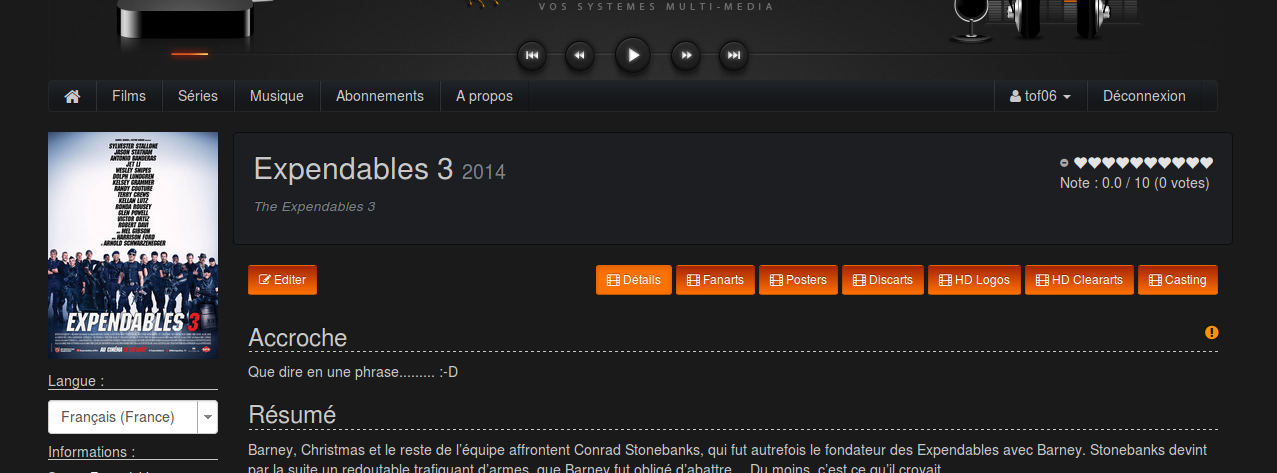Click the Editer button
Screen dimensions: 1277x473
pyautogui.click(x=282, y=280)
